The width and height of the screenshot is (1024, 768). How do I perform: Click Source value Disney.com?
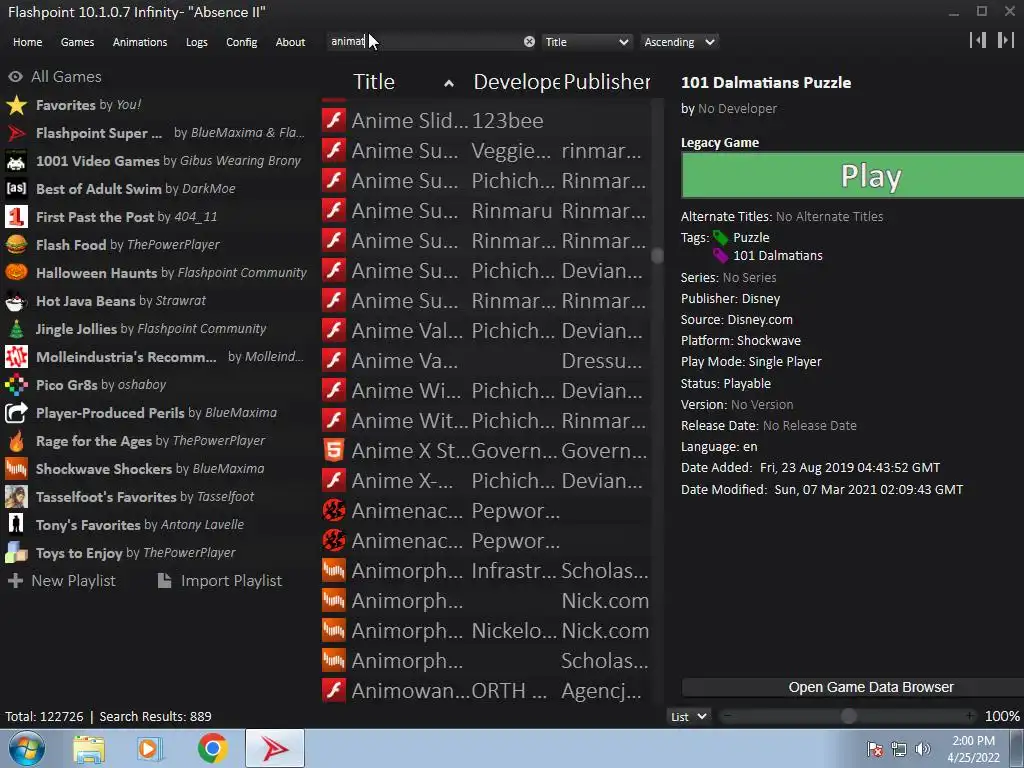760,319
